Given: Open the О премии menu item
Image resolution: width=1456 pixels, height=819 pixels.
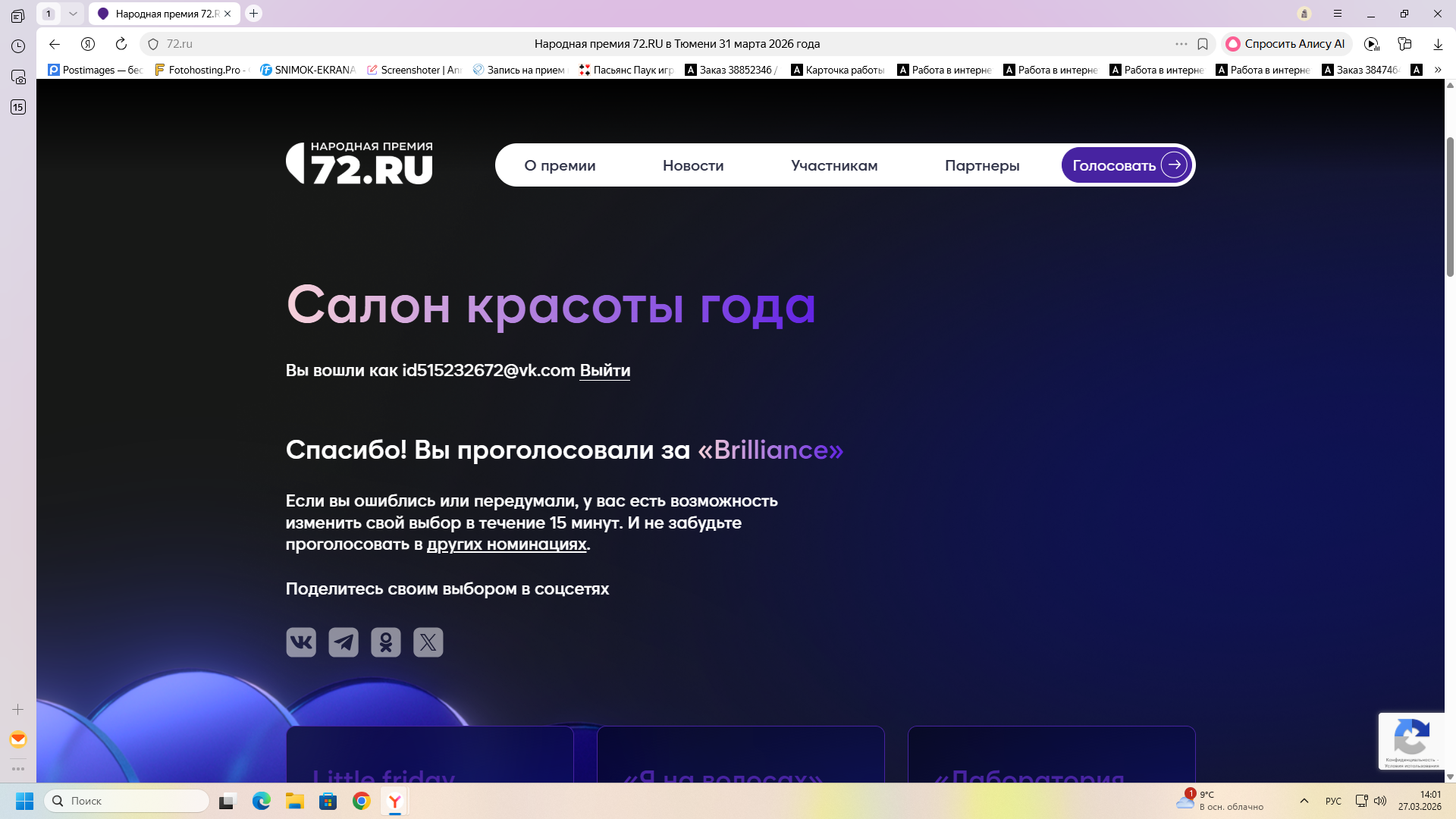Looking at the screenshot, I should pyautogui.click(x=560, y=165).
